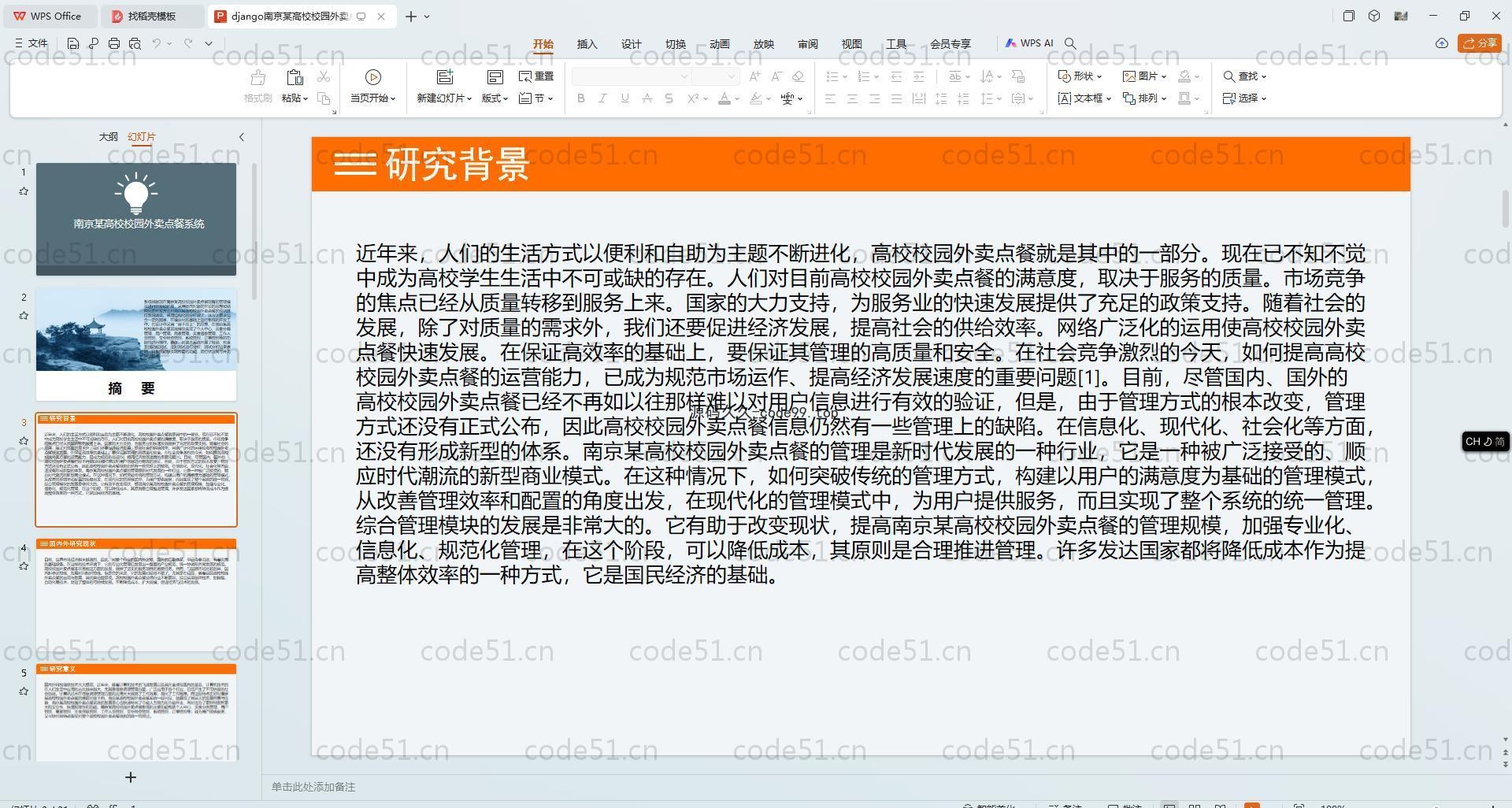
Task: Click the Share (分享) button
Action: [x=1480, y=43]
